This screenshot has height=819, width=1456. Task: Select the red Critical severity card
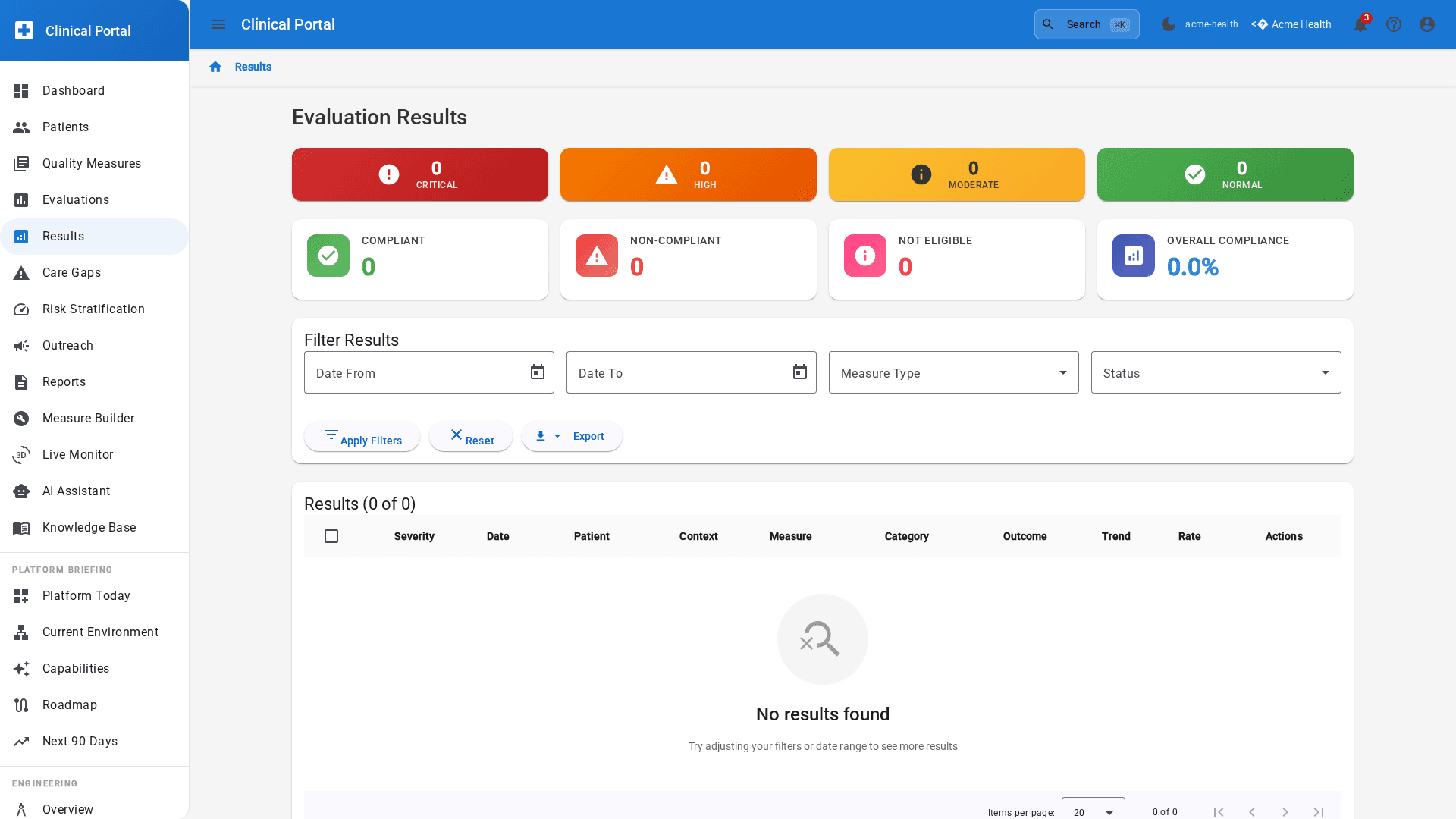[419, 174]
